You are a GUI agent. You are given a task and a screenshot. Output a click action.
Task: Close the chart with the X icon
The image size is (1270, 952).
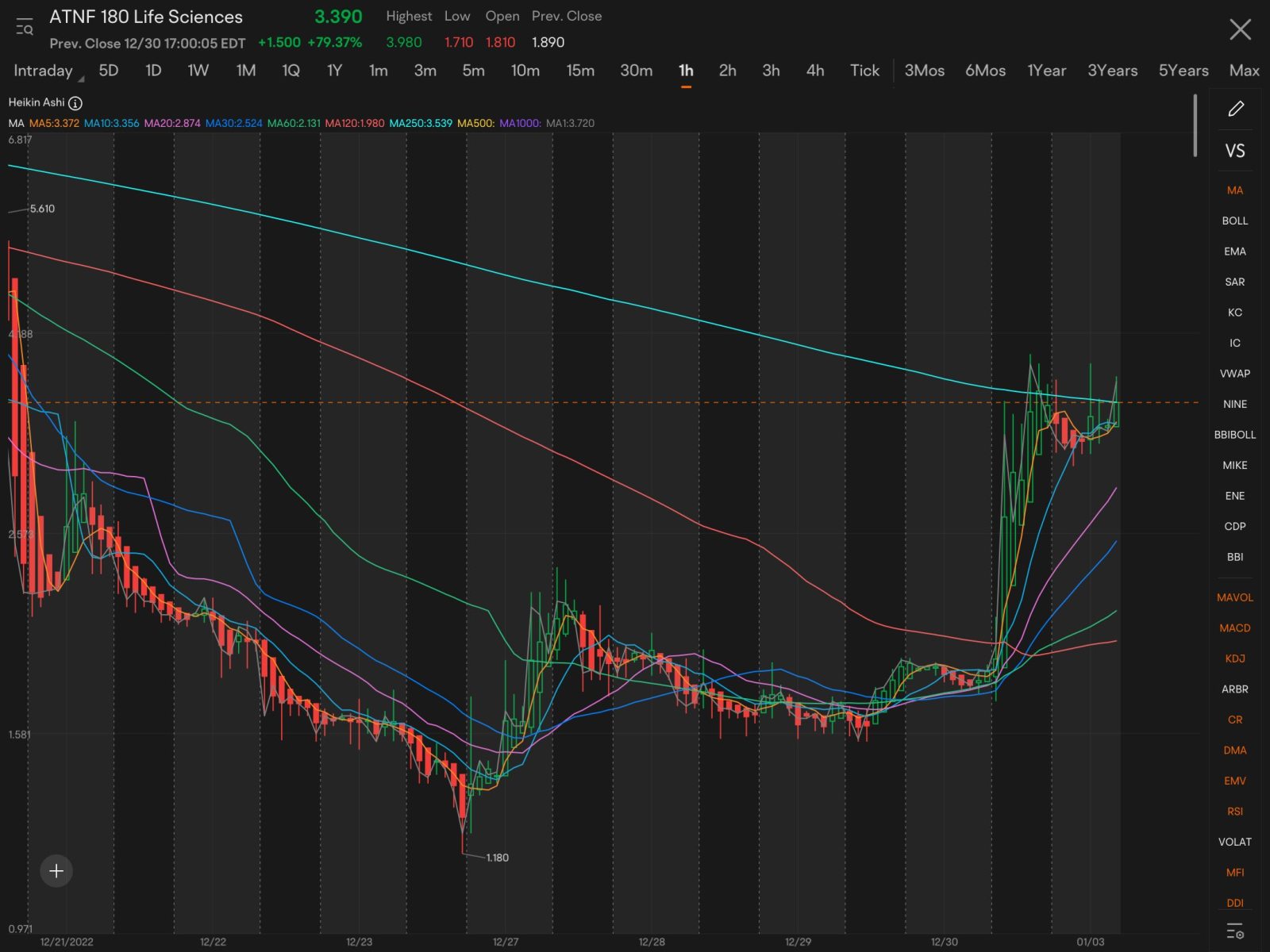[1240, 29]
